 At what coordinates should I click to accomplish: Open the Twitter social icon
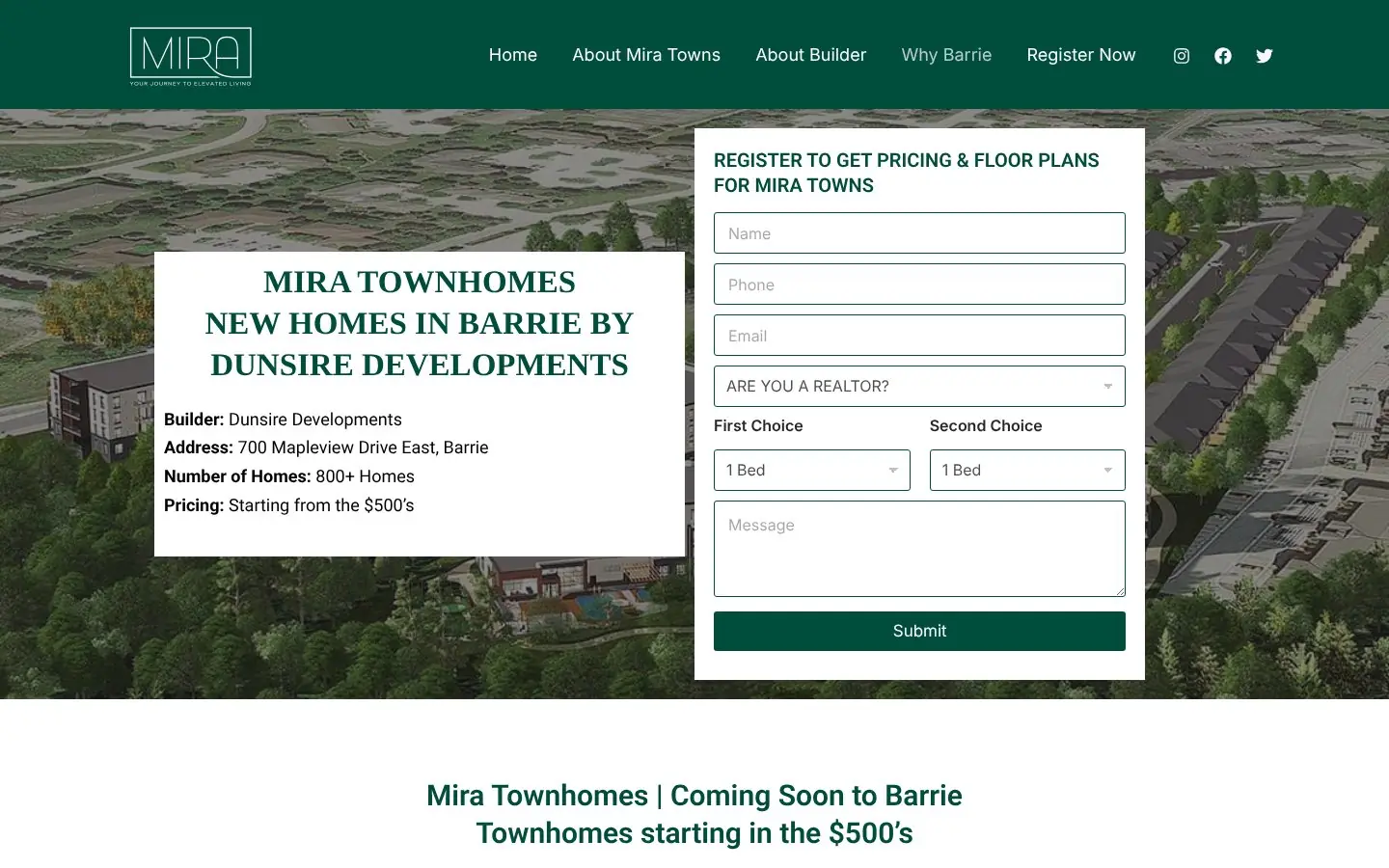click(1264, 56)
